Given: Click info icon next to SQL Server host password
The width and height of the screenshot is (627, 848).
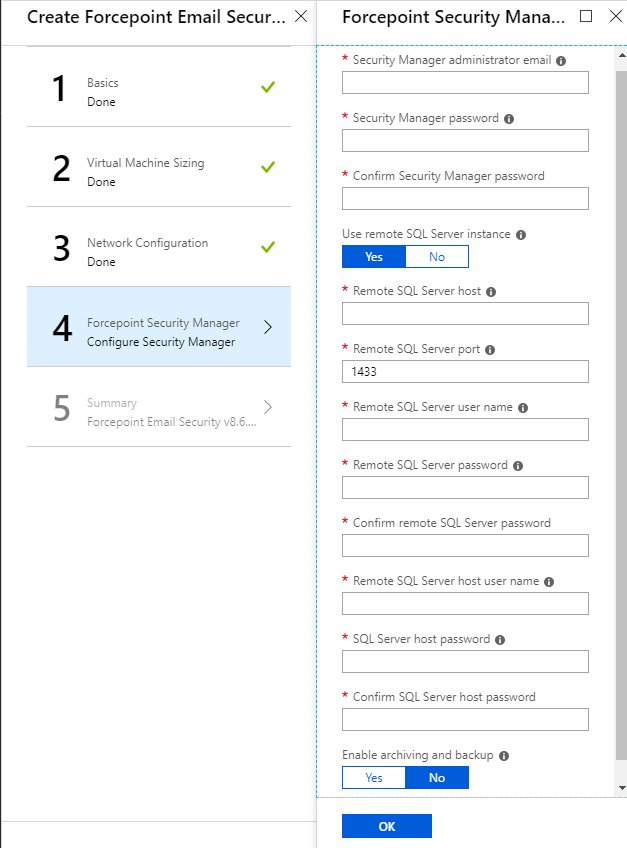Looking at the screenshot, I should 500,640.
